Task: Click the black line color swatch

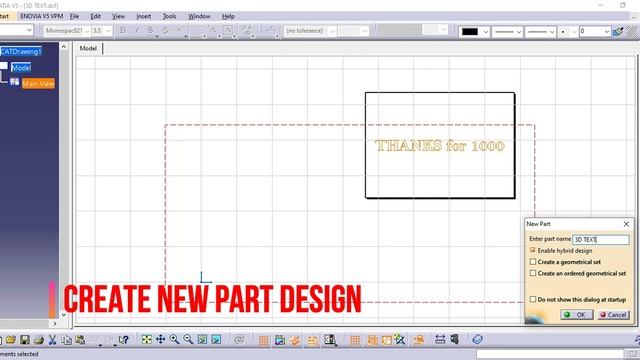Action: click(470, 31)
